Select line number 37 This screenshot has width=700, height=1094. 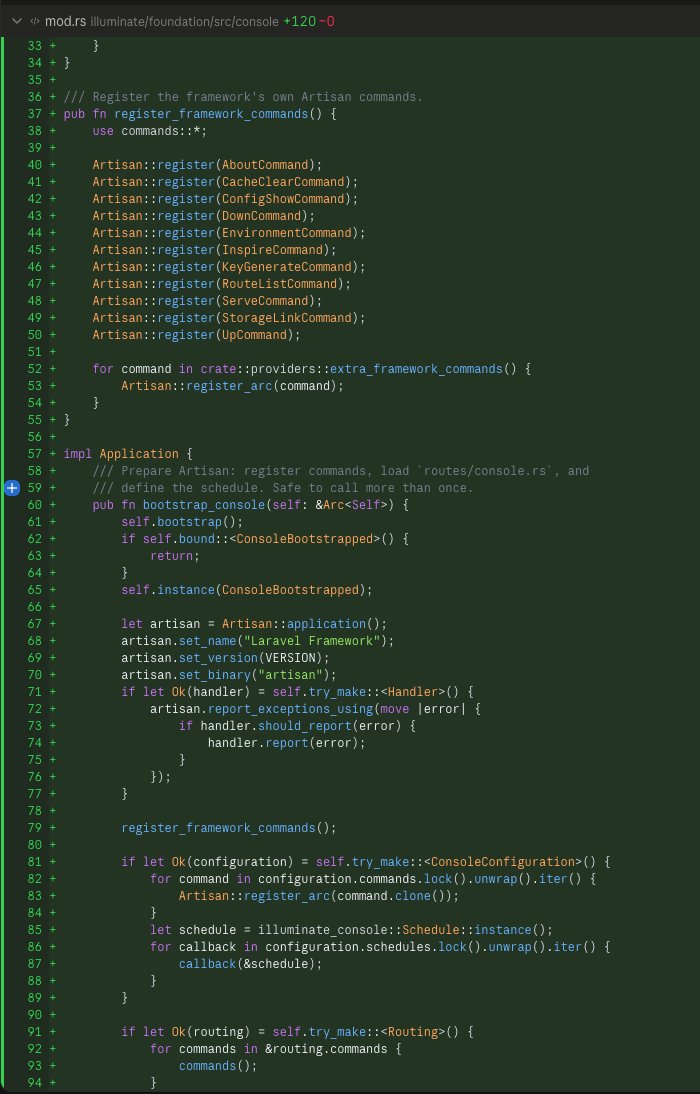(34, 114)
